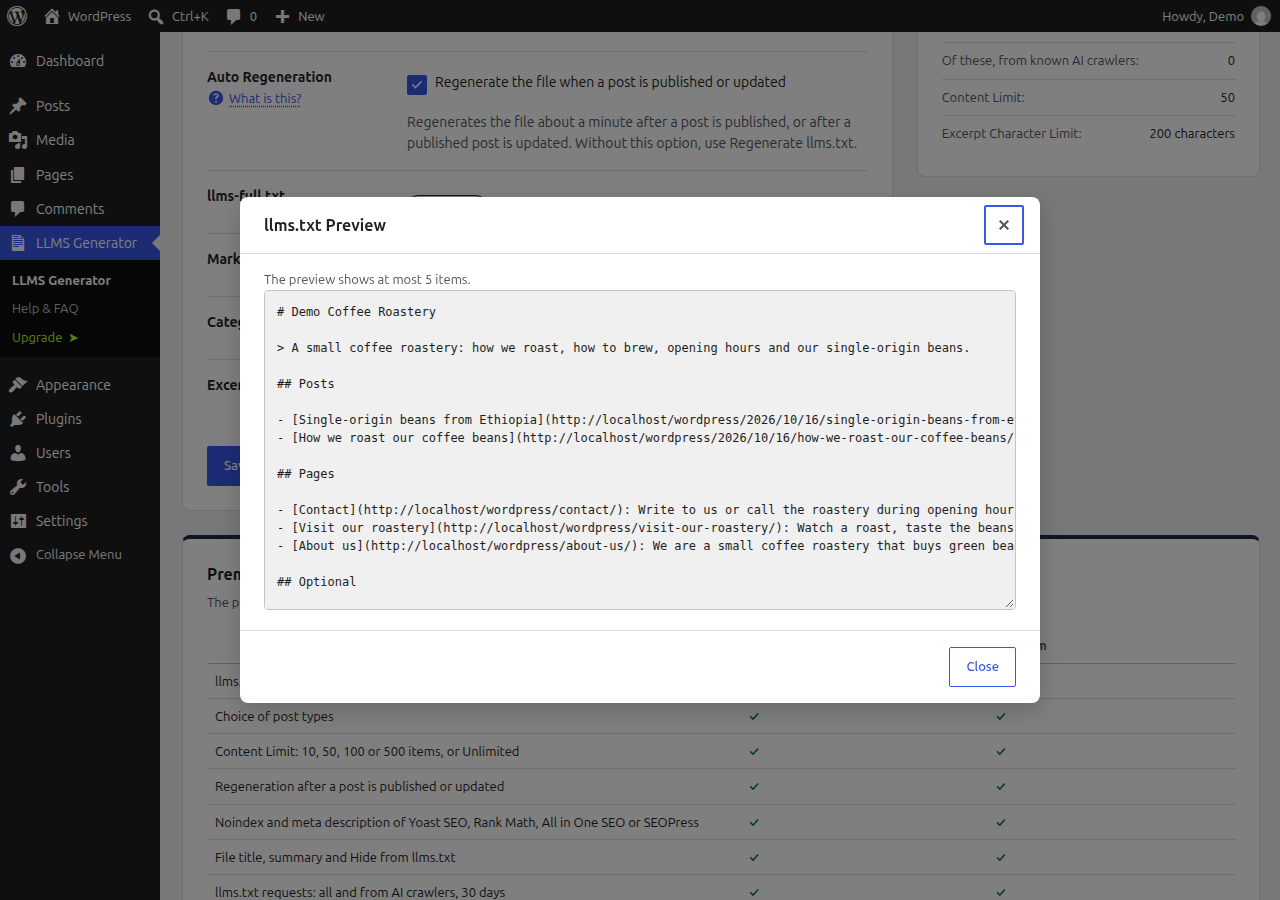Open the LLMS Generator submenu item
Image resolution: width=1280 pixels, height=900 pixels.
point(61,280)
